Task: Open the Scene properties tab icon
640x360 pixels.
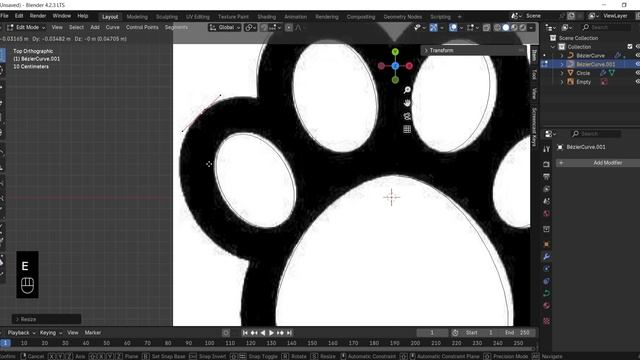Action: 547,201
